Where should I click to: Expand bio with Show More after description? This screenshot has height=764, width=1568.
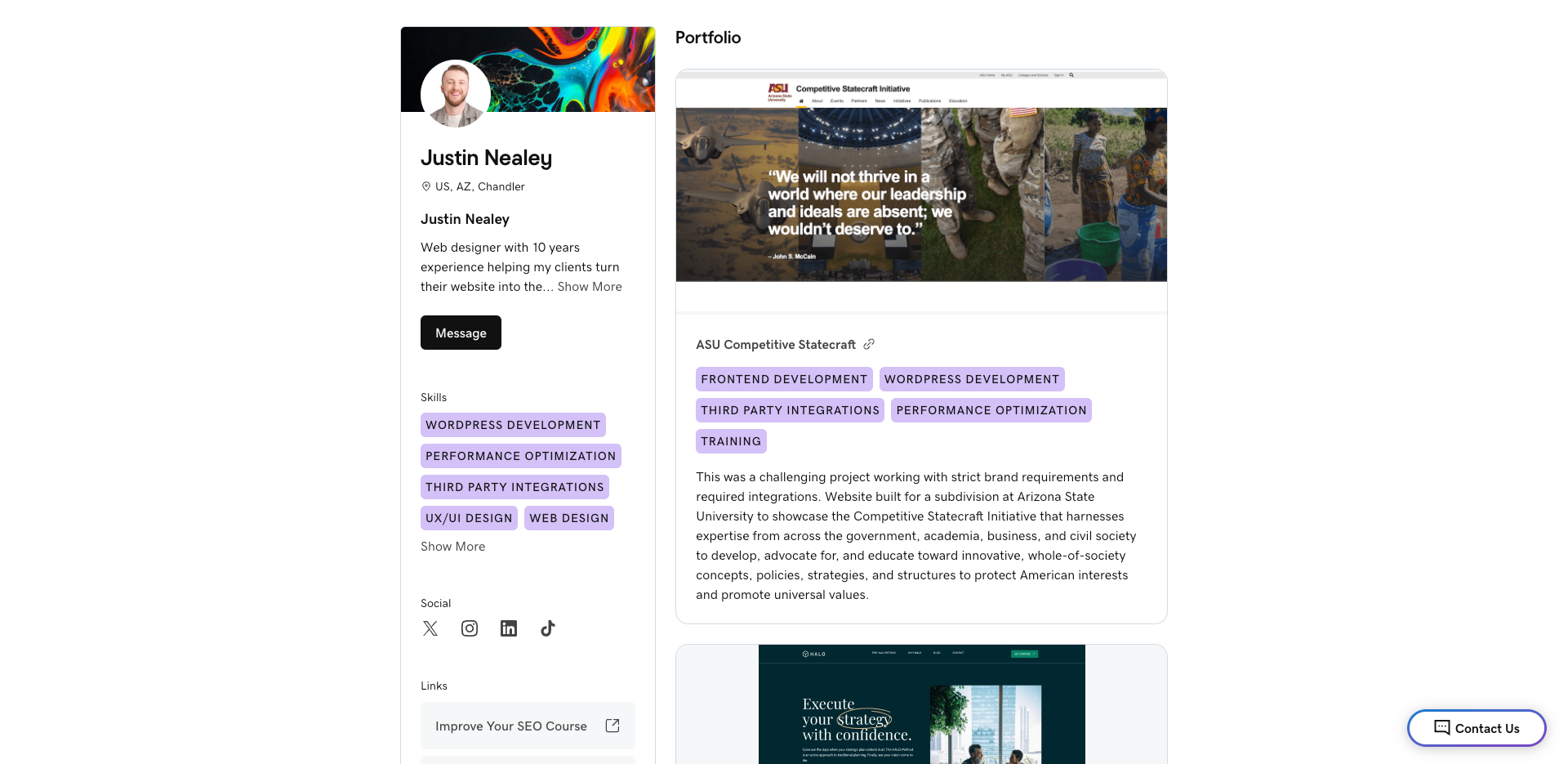point(590,287)
